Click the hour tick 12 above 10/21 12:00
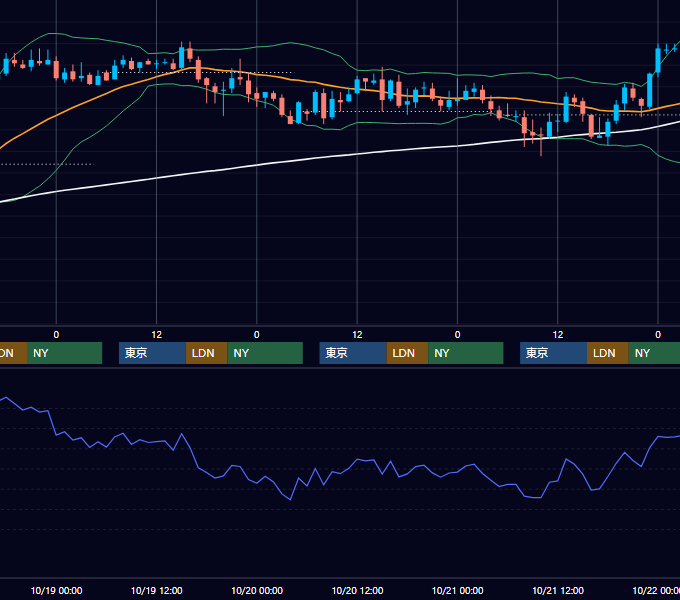The image size is (680, 600). pyautogui.click(x=558, y=335)
